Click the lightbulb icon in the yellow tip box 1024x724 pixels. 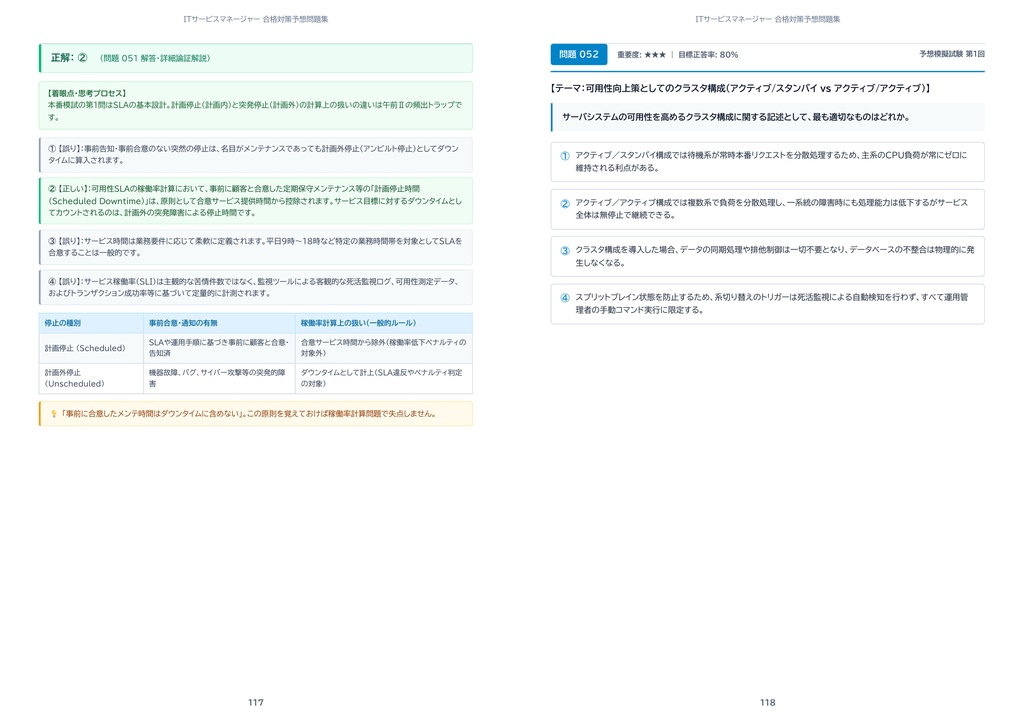54,414
